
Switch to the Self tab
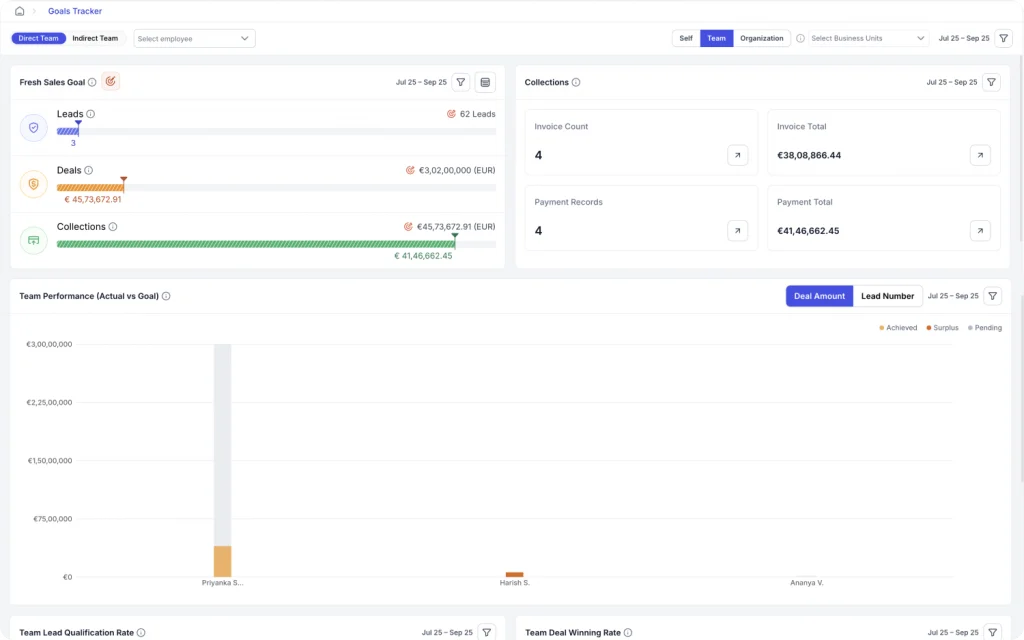(686, 38)
